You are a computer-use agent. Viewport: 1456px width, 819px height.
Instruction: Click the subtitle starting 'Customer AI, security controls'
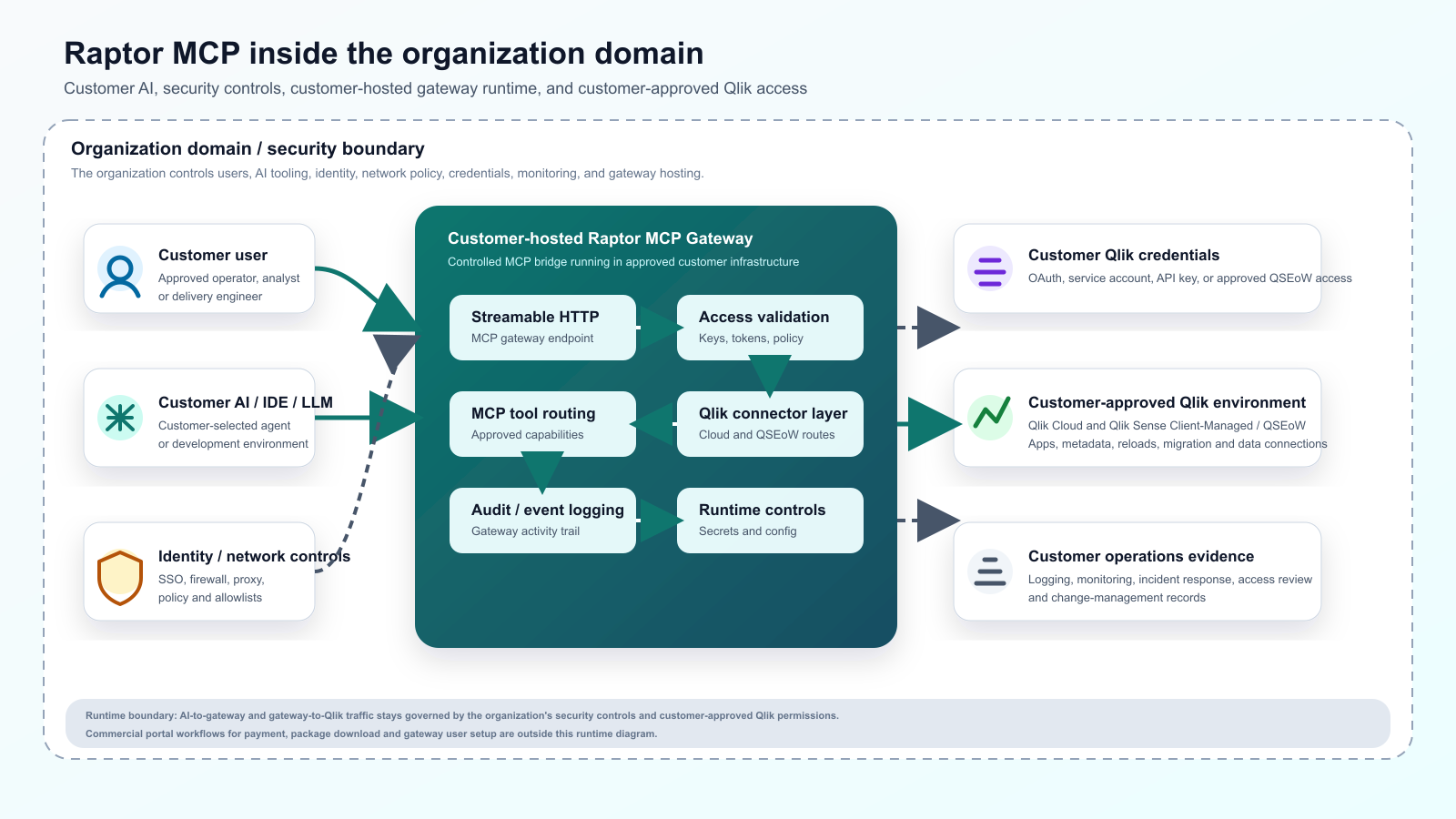tap(436, 88)
